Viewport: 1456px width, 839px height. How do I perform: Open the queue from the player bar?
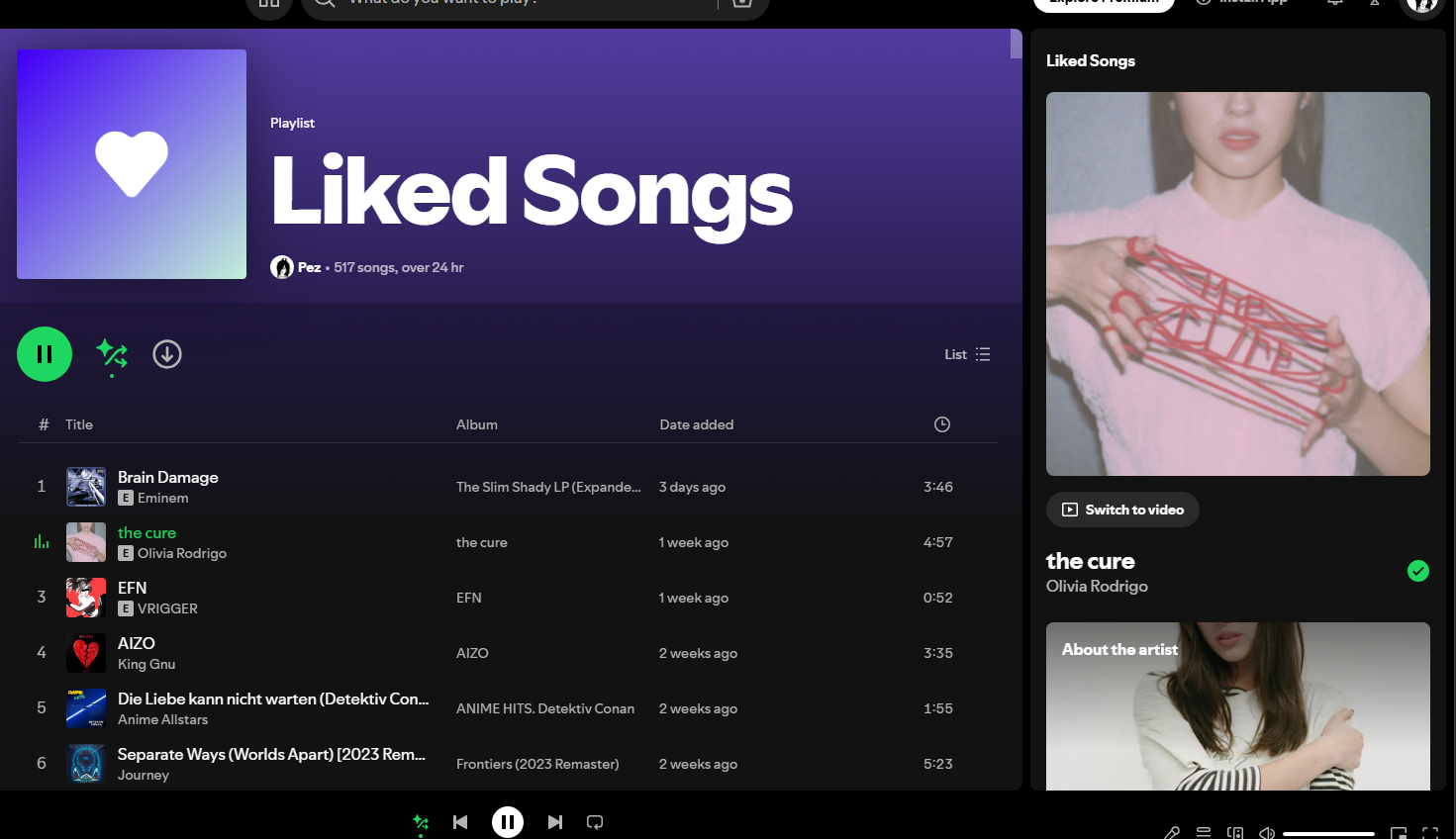click(x=1204, y=833)
